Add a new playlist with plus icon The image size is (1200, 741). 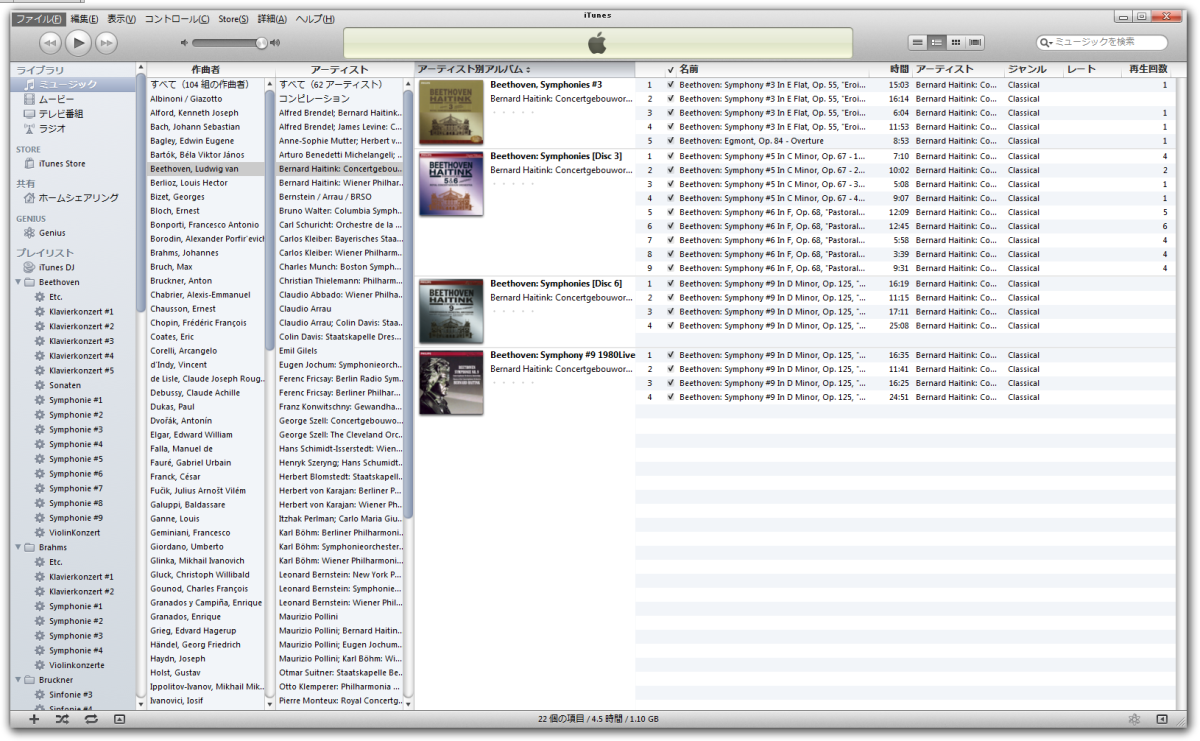pos(34,719)
